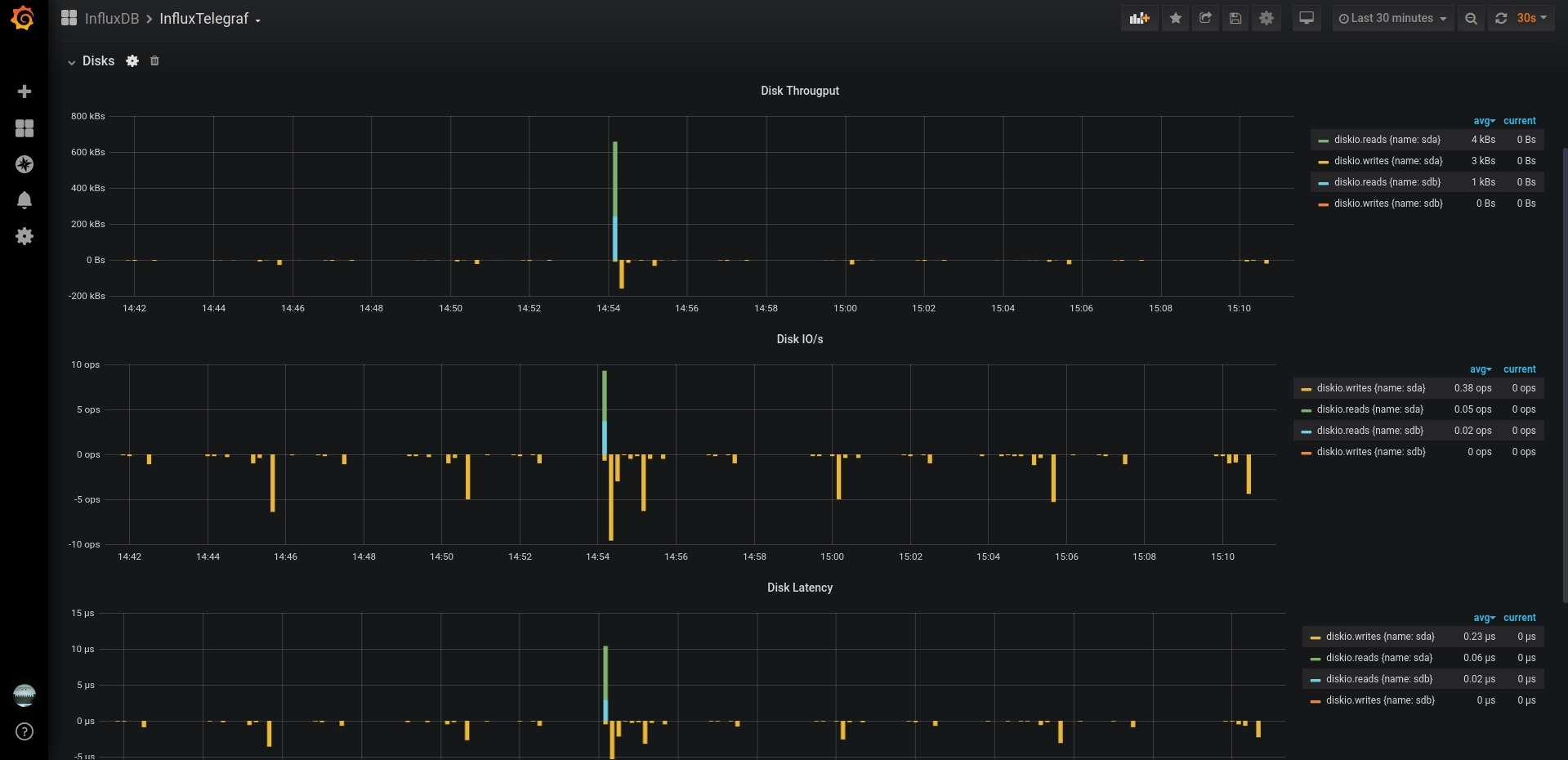Open Alerting bell in sidebar
Screen dimensions: 1568x760
coord(25,200)
